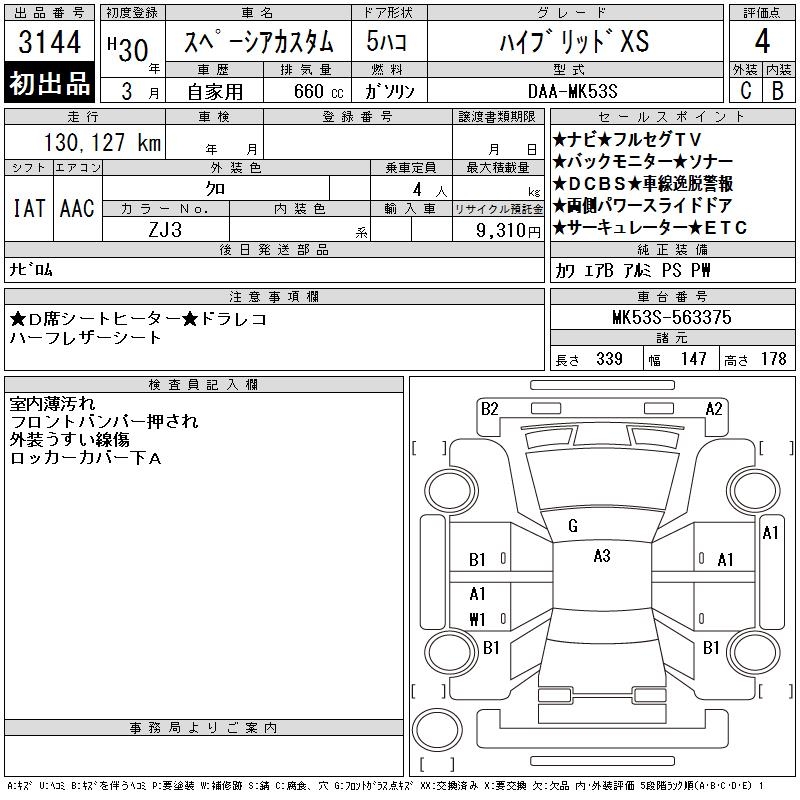Image resolution: width=800 pixels, height=800 pixels.
Task: Select the black 初出品 badge
Action: coord(49,83)
